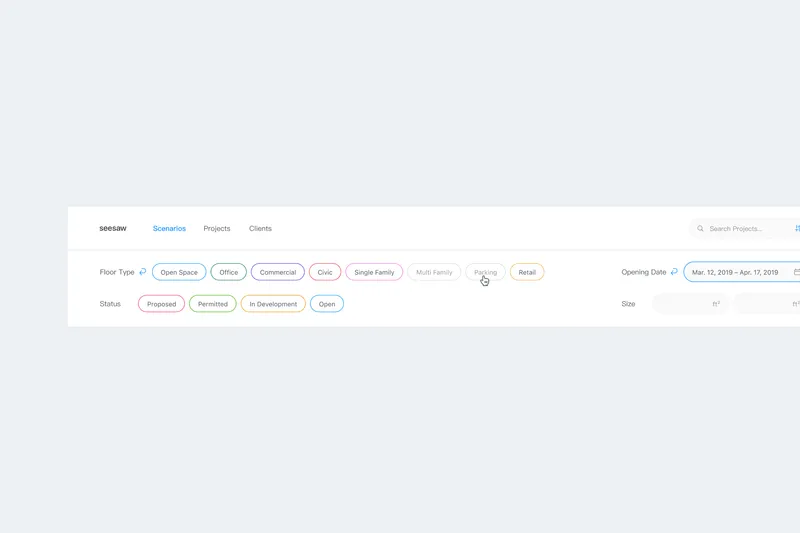The width and height of the screenshot is (800, 533).
Task: Click the search magnifier icon
Action: [x=700, y=229]
